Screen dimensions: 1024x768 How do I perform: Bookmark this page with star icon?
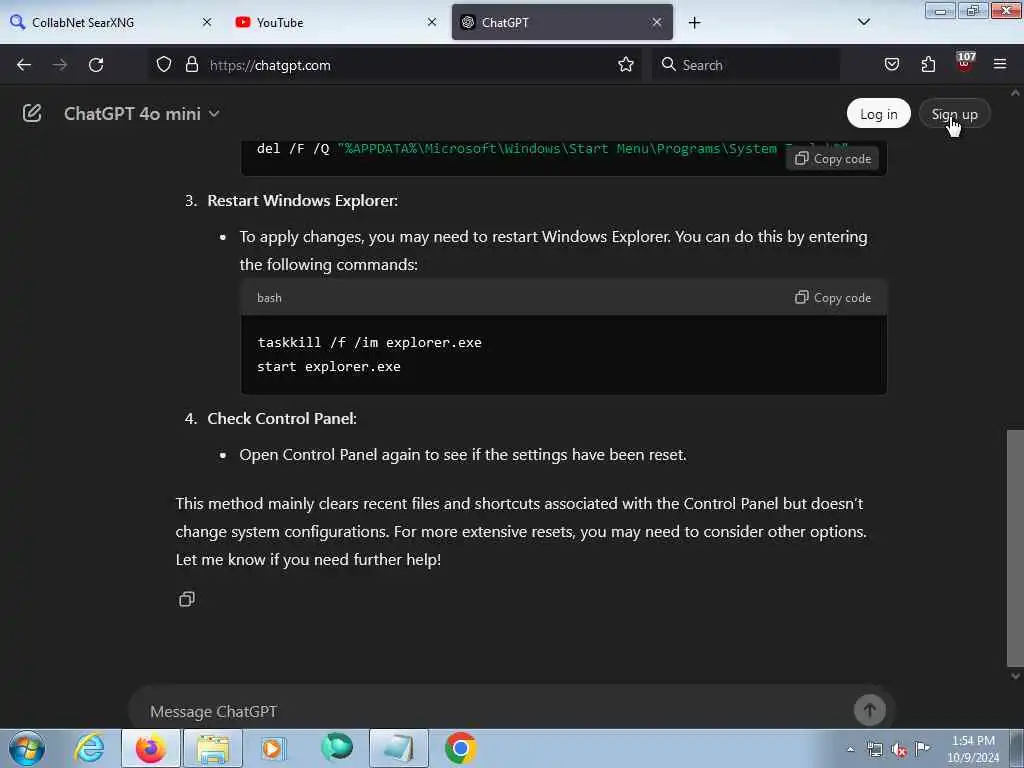pos(626,65)
